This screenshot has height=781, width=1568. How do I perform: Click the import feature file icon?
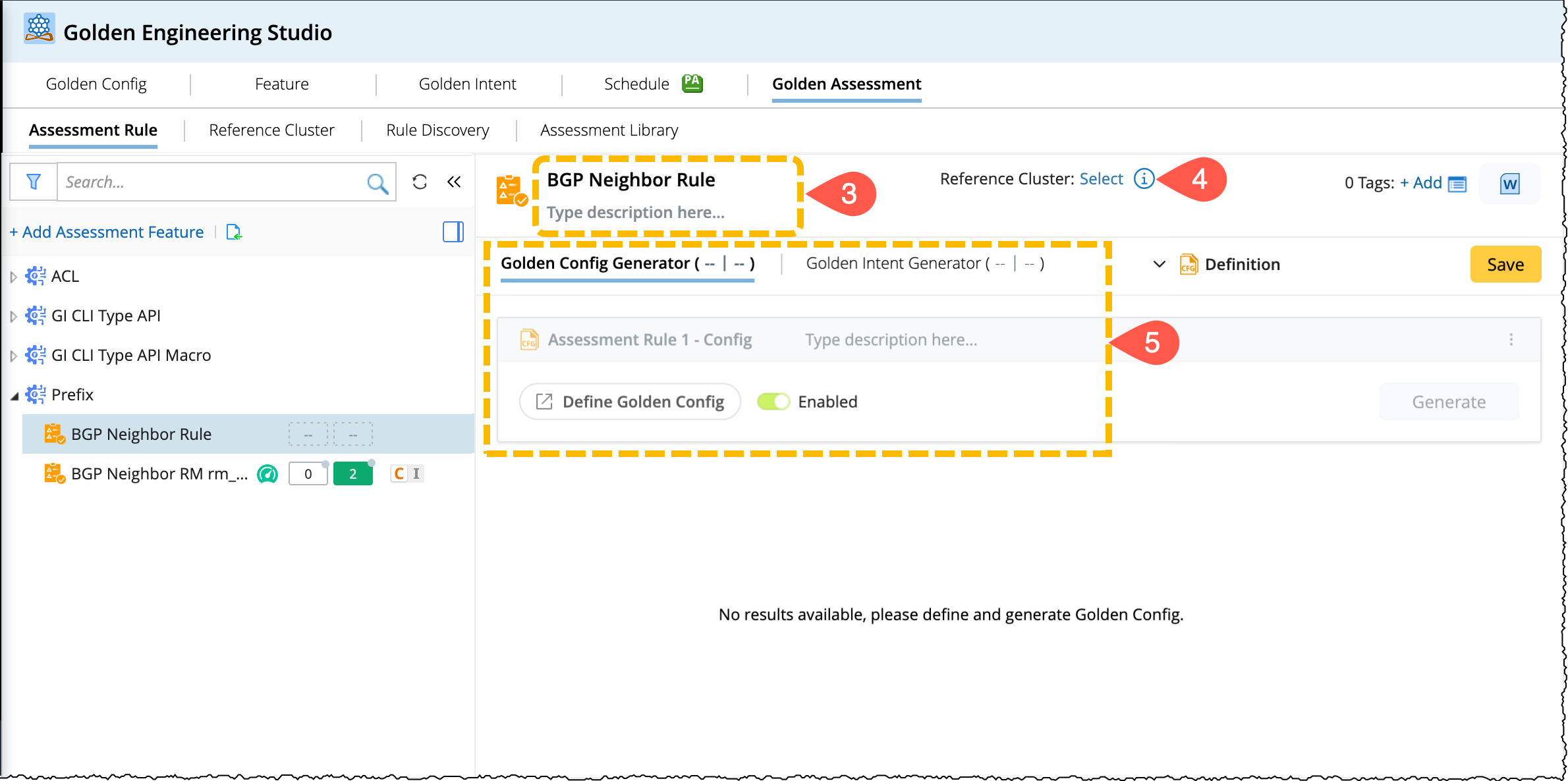(x=234, y=232)
